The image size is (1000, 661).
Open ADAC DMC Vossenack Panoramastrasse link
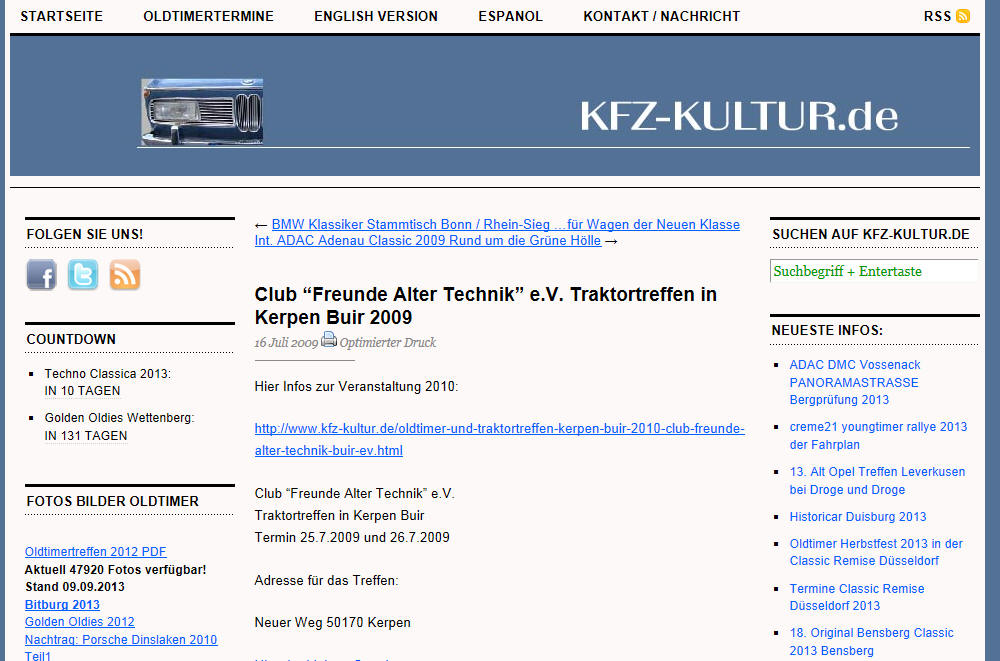(855, 382)
